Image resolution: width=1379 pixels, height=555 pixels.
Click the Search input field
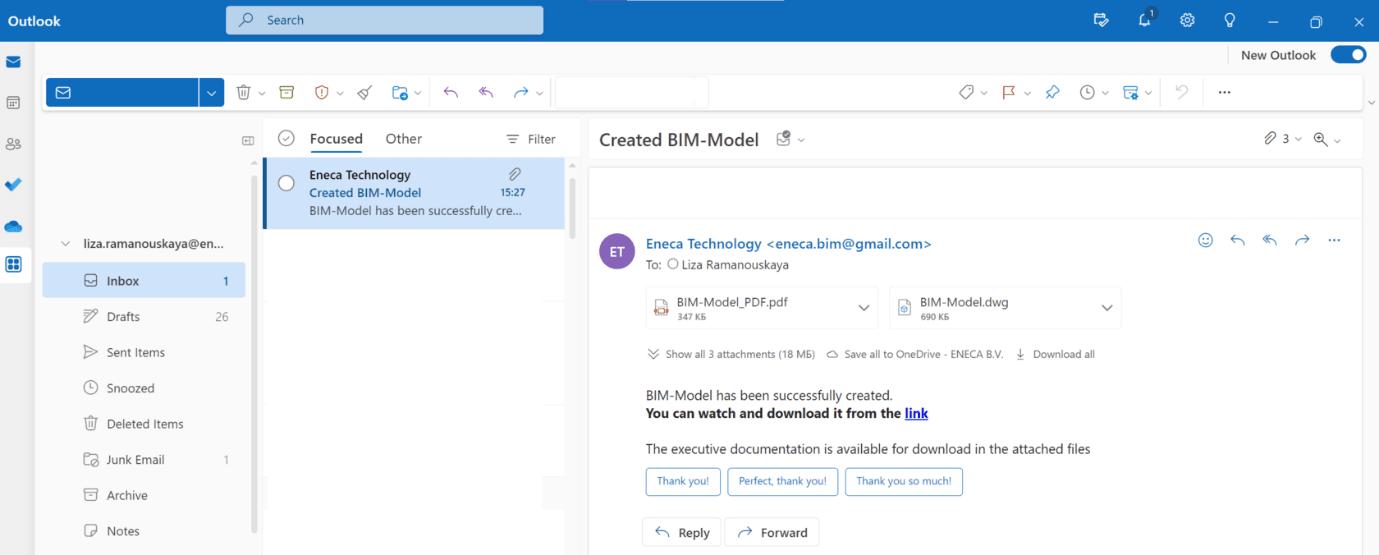tap(385, 20)
